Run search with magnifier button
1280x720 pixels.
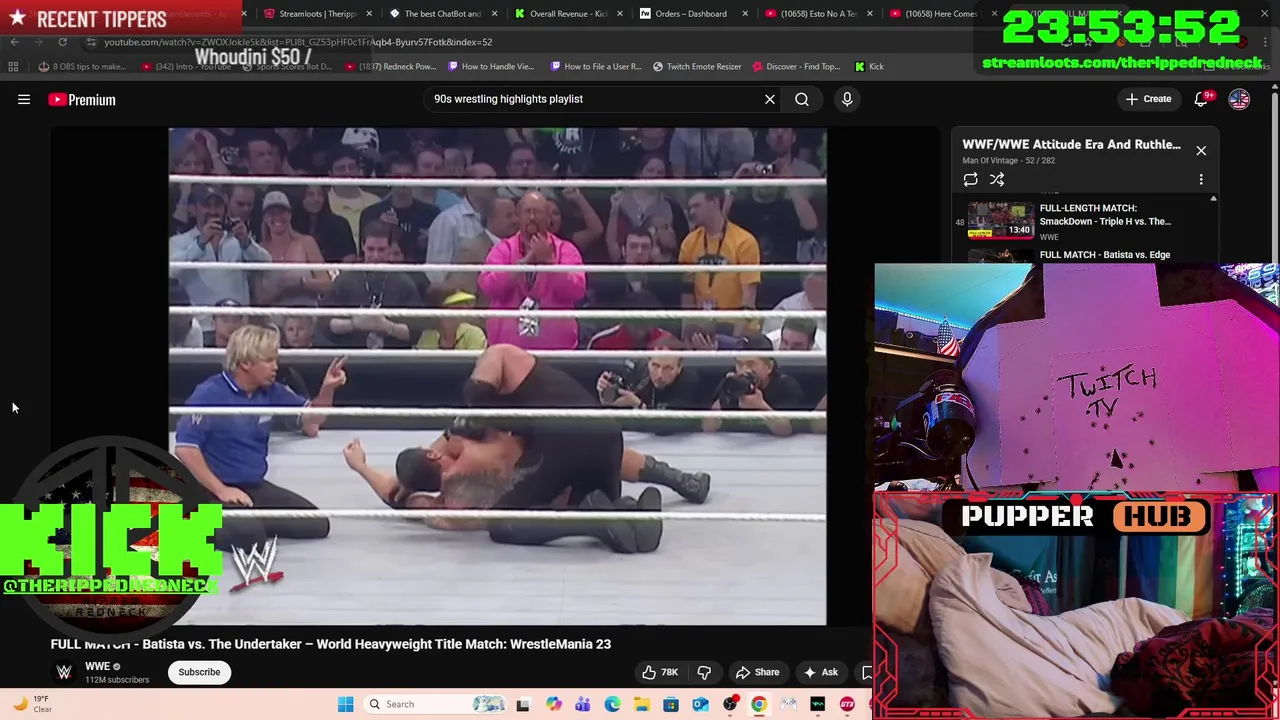coord(802,99)
